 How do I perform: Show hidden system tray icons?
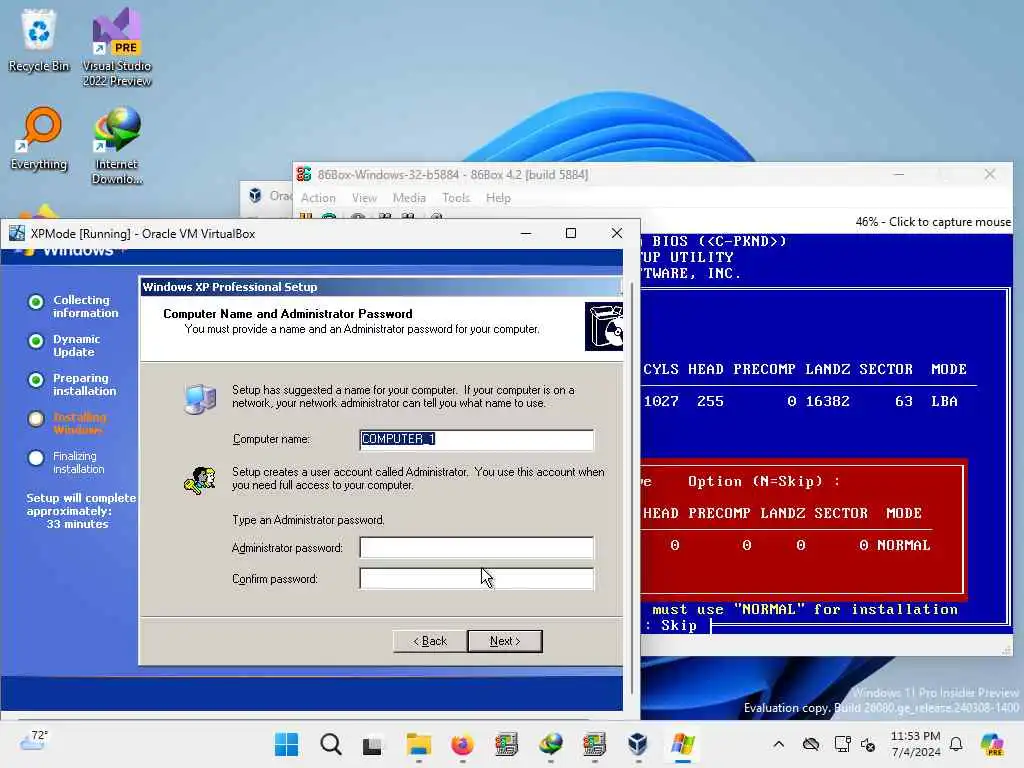(778, 744)
